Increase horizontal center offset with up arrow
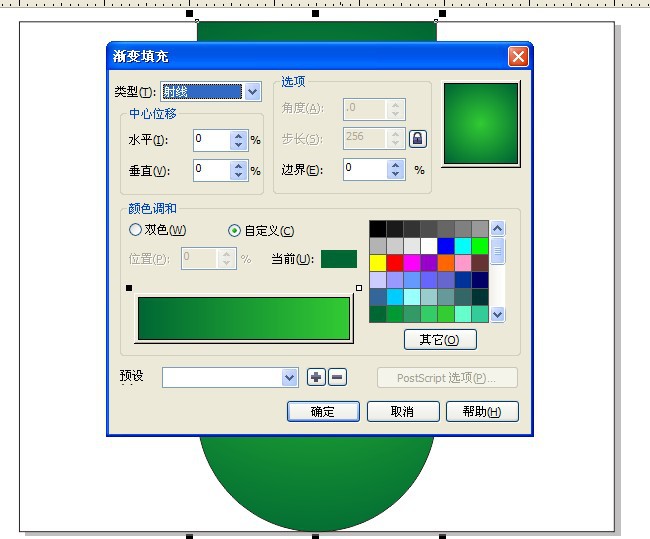The width and height of the screenshot is (650, 539). 238,136
